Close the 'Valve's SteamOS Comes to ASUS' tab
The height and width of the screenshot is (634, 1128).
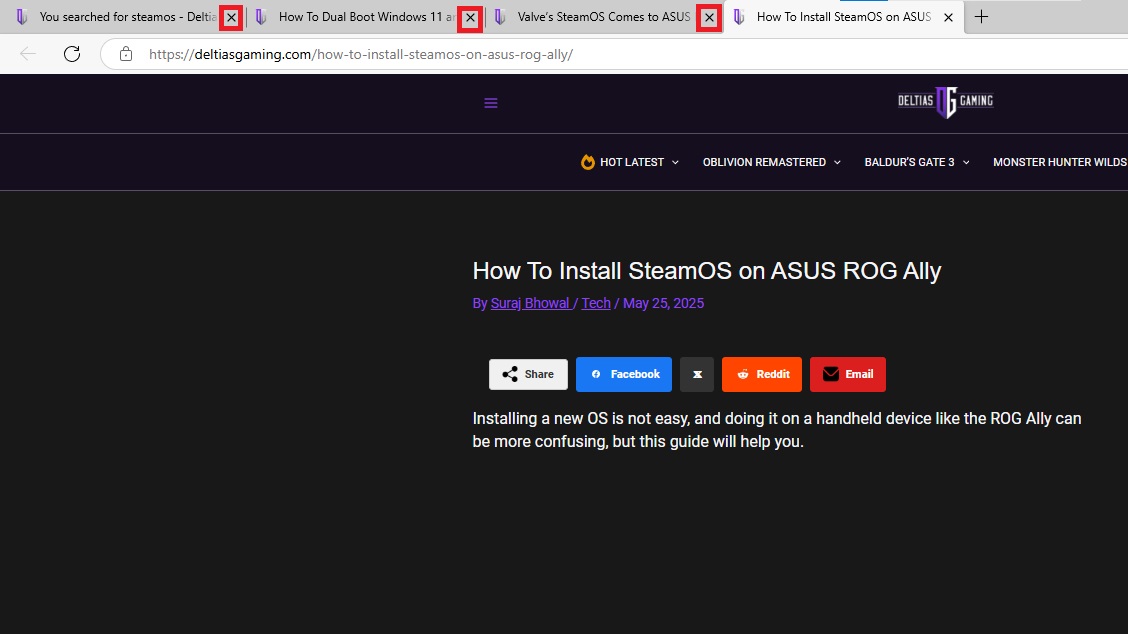click(709, 18)
